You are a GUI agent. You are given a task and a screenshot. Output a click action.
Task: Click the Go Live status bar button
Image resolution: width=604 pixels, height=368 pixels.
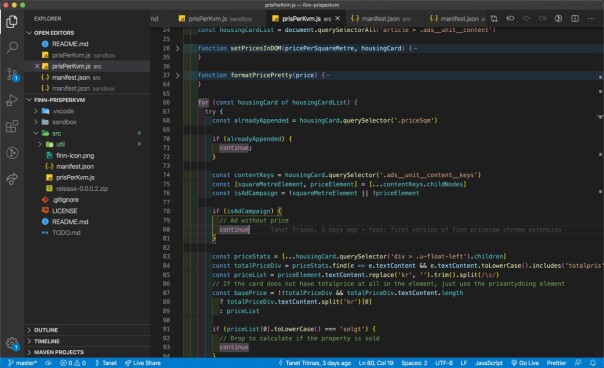(525, 363)
